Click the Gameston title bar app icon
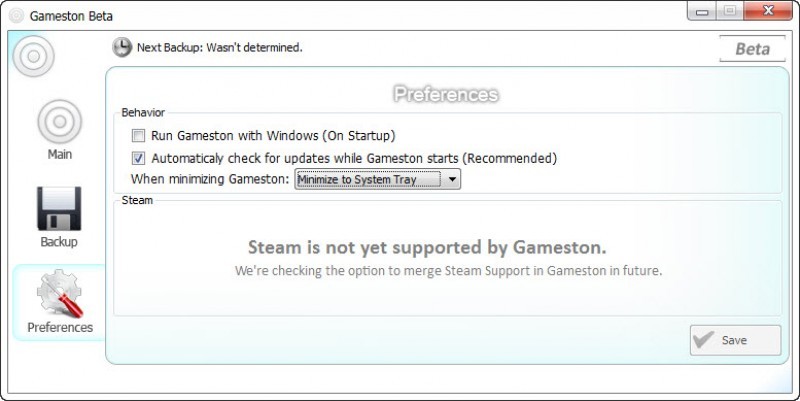The image size is (800, 401). coord(17,16)
